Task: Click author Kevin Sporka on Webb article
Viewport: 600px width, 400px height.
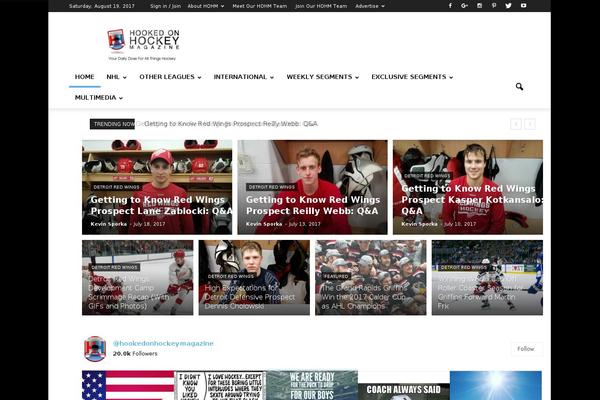Action: [264, 224]
